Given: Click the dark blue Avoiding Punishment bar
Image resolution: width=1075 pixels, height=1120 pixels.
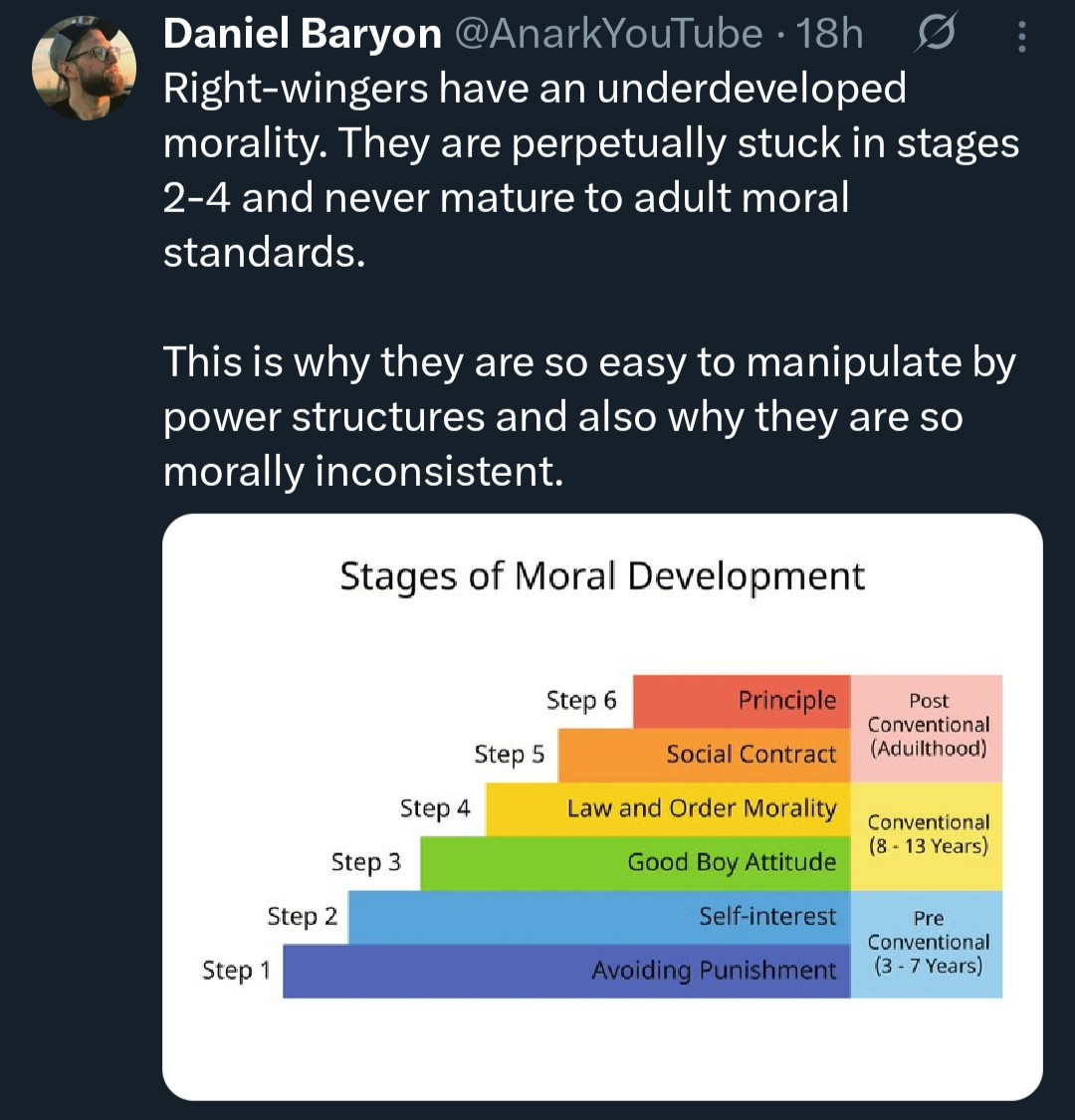Looking at the screenshot, I should point(565,970).
